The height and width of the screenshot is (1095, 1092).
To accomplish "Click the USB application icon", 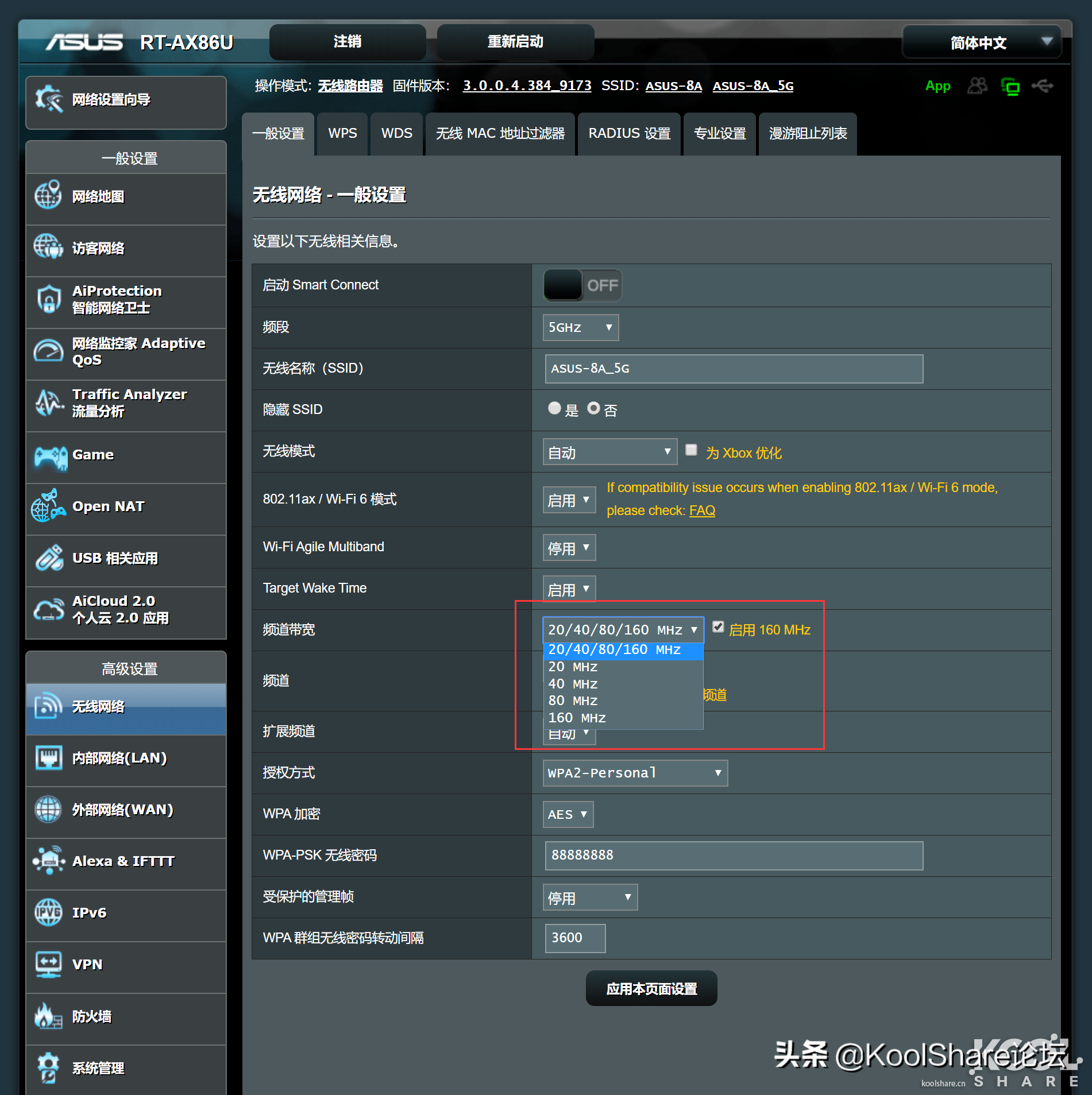I will click(x=49, y=558).
